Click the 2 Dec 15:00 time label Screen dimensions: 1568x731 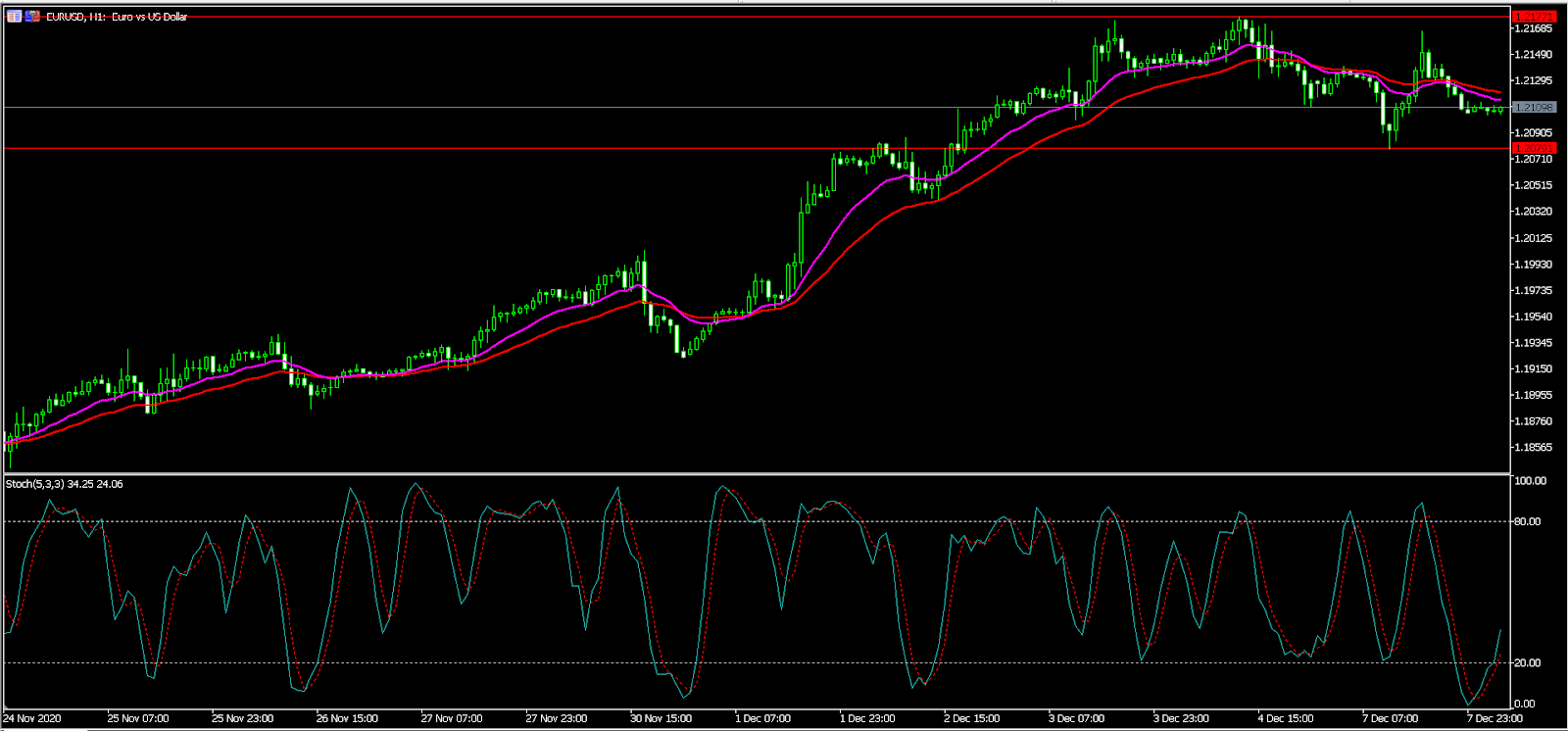coord(972,718)
